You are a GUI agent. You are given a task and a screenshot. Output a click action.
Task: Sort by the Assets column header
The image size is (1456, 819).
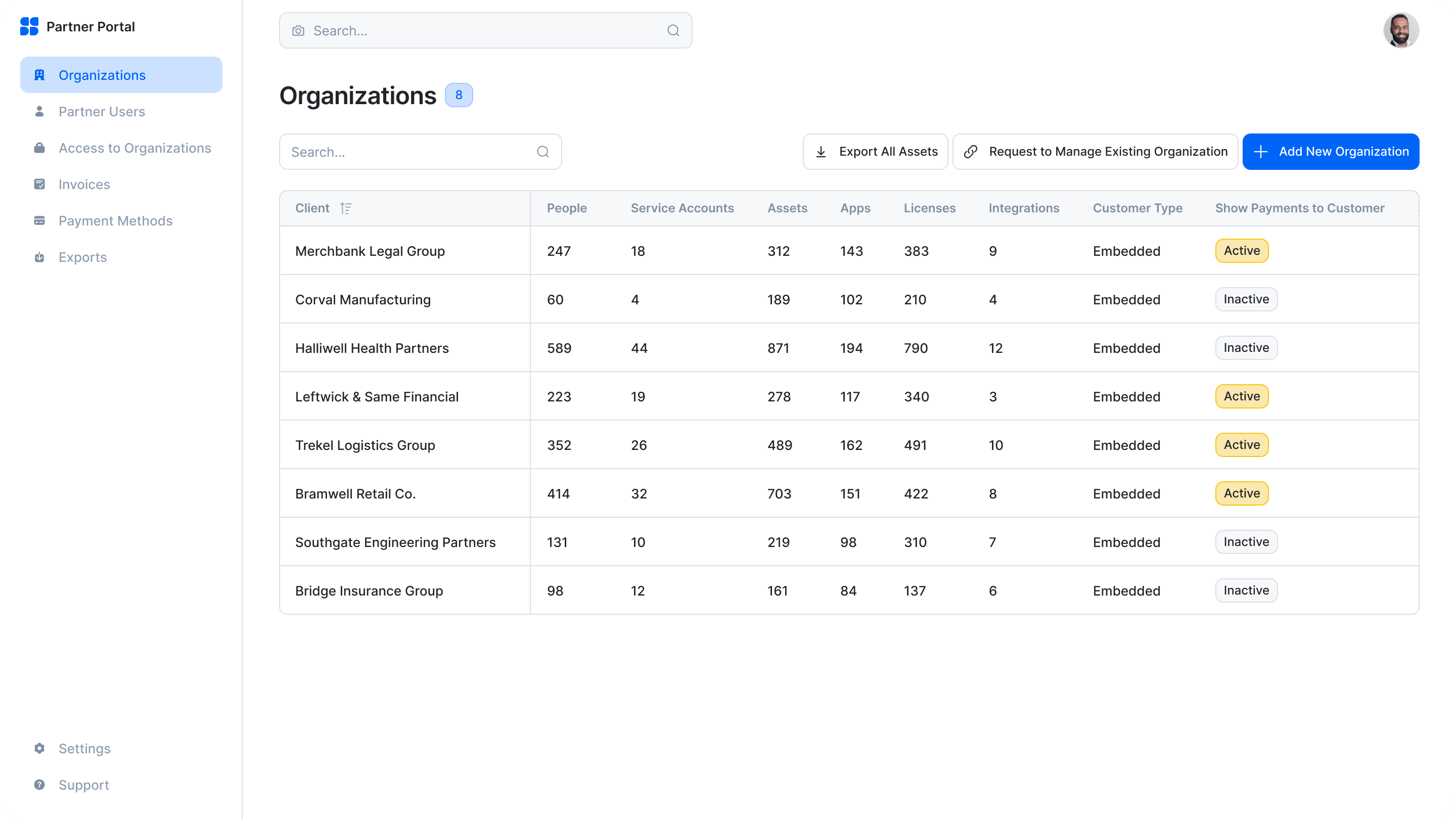(x=787, y=208)
